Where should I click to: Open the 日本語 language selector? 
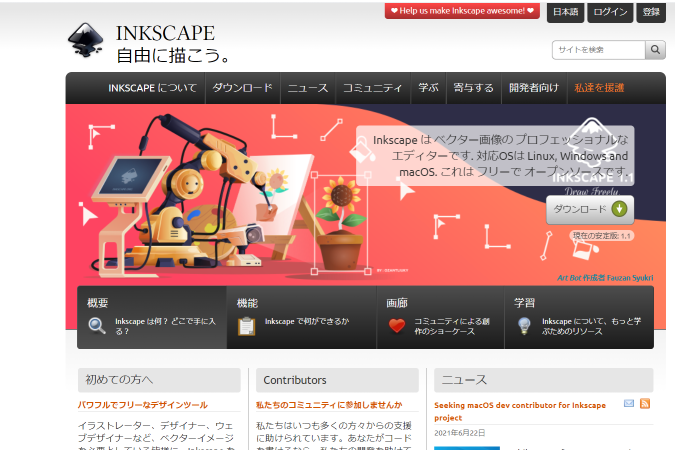click(565, 12)
